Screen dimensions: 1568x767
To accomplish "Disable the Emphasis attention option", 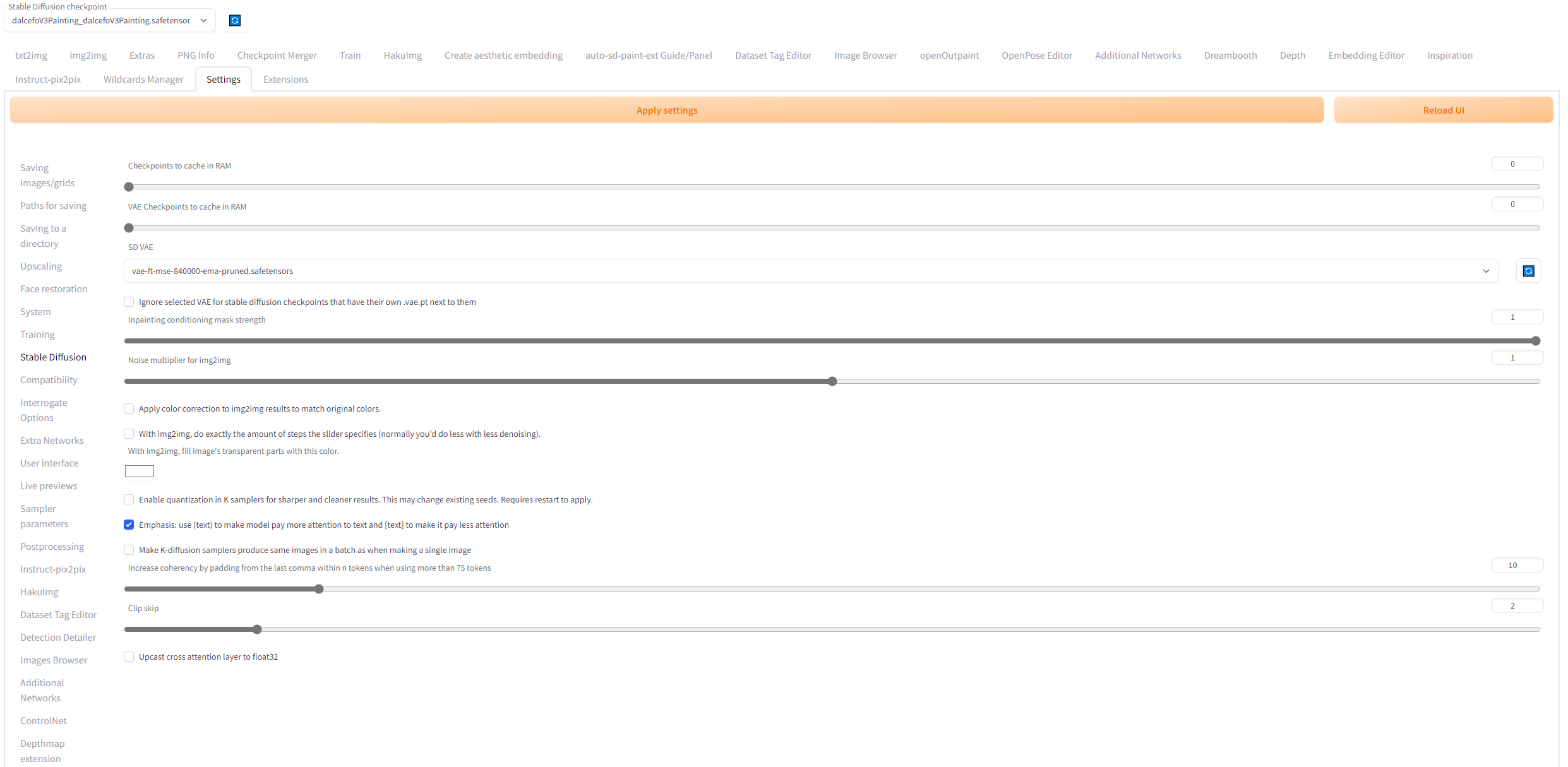I will pos(128,525).
